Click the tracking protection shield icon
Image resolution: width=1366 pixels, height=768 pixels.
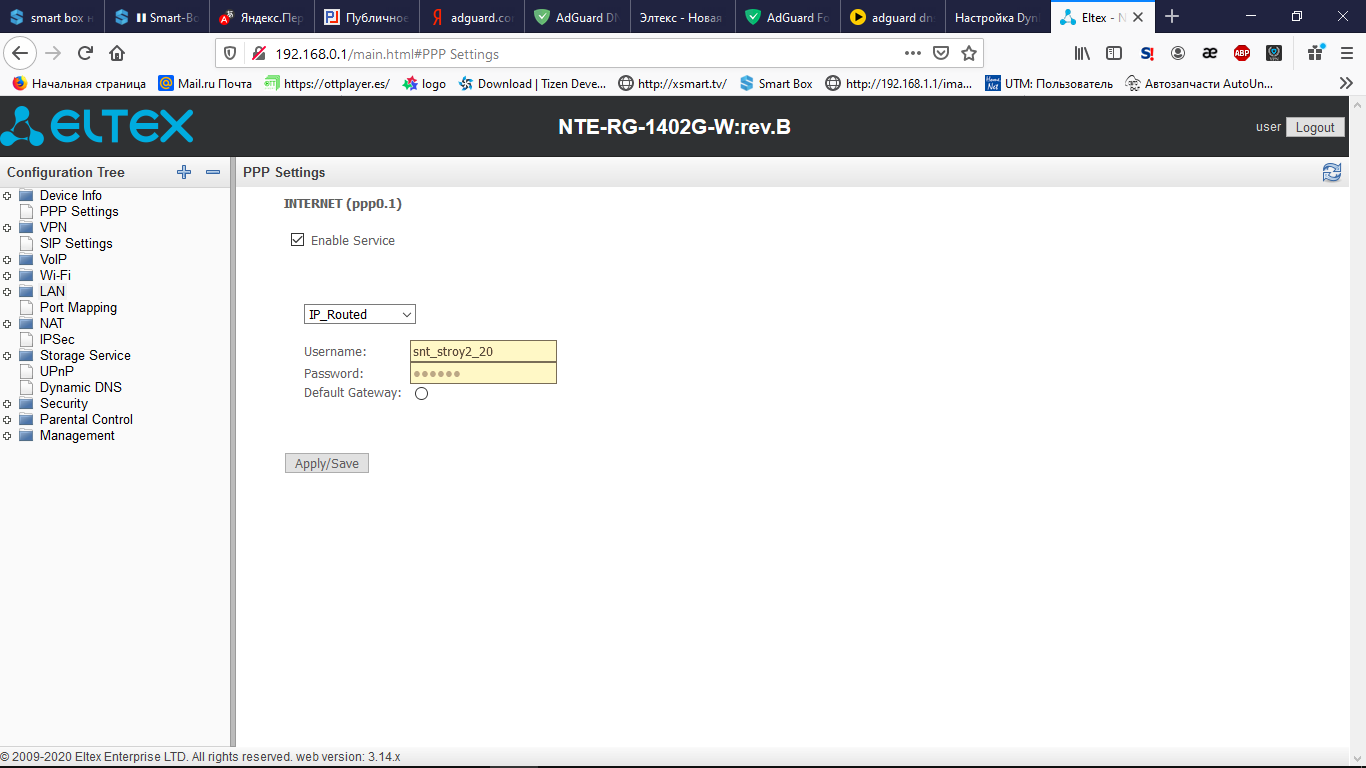click(230, 53)
